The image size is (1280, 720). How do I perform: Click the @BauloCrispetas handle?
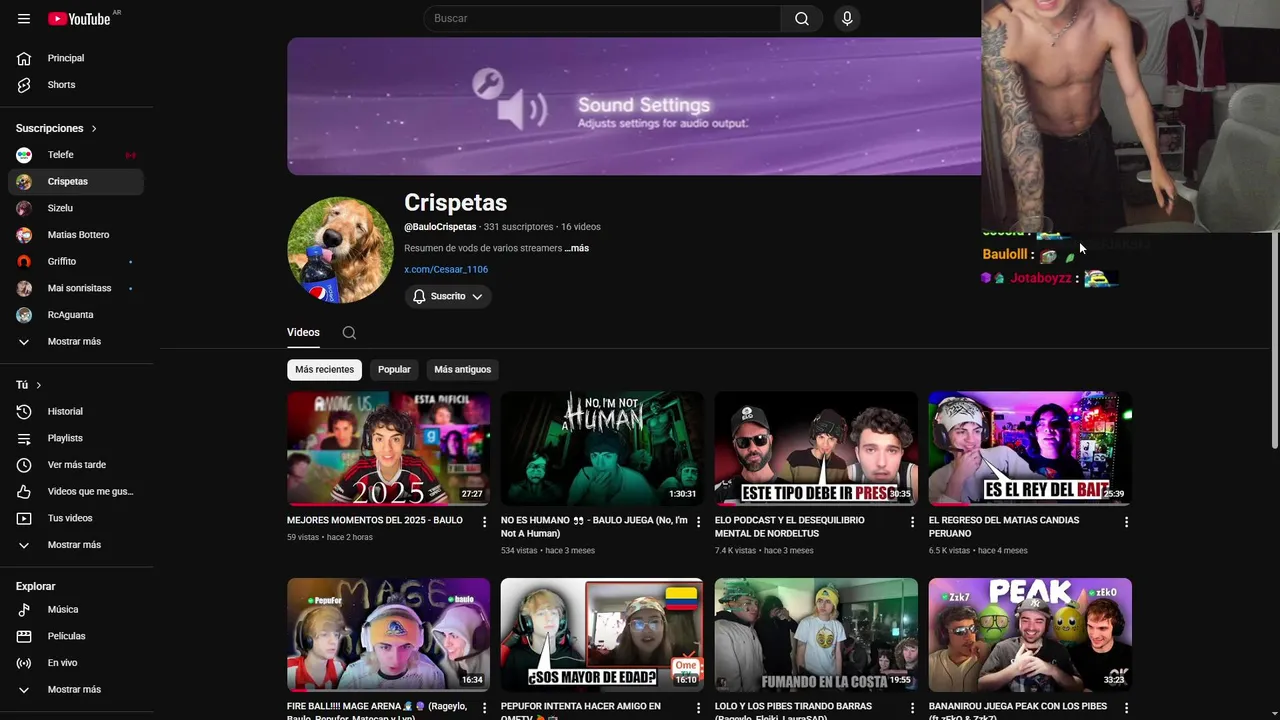click(x=440, y=227)
